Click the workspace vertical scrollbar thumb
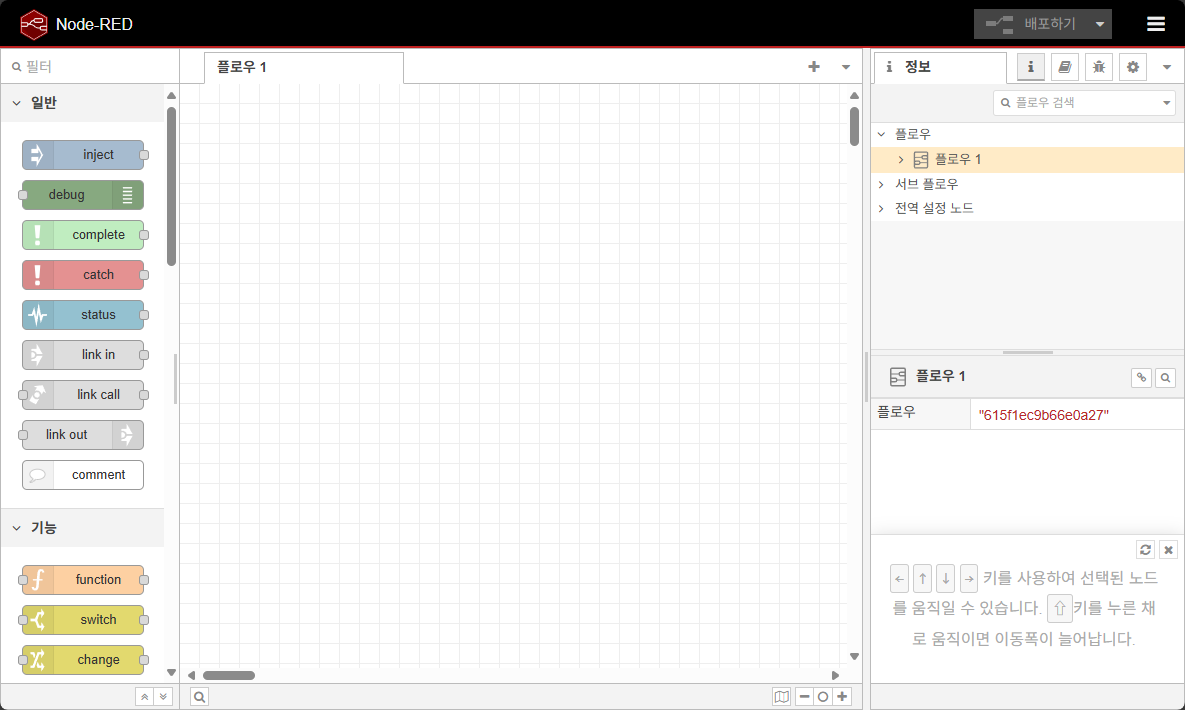Image resolution: width=1185 pixels, height=710 pixels. pyautogui.click(x=854, y=126)
